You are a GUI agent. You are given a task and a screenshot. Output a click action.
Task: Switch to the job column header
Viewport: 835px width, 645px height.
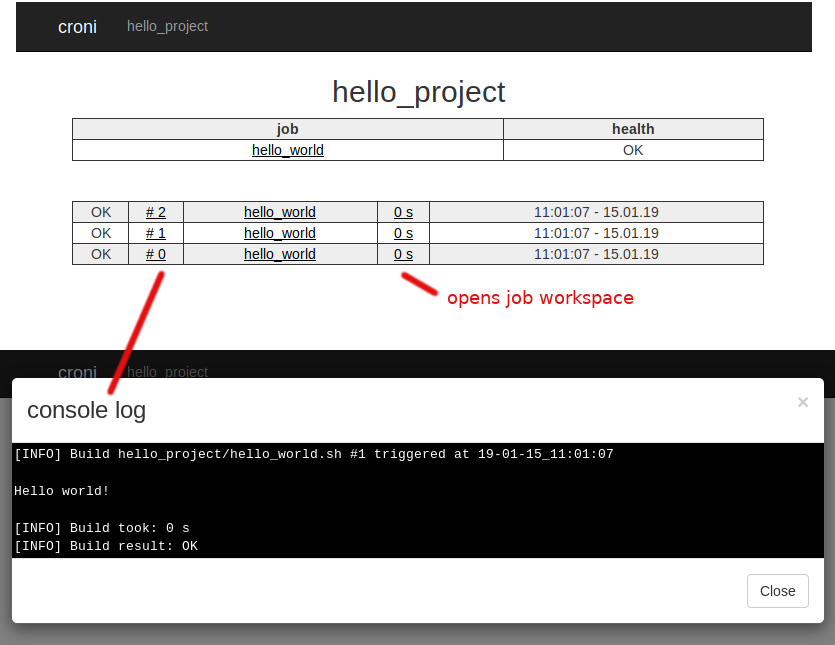click(287, 129)
